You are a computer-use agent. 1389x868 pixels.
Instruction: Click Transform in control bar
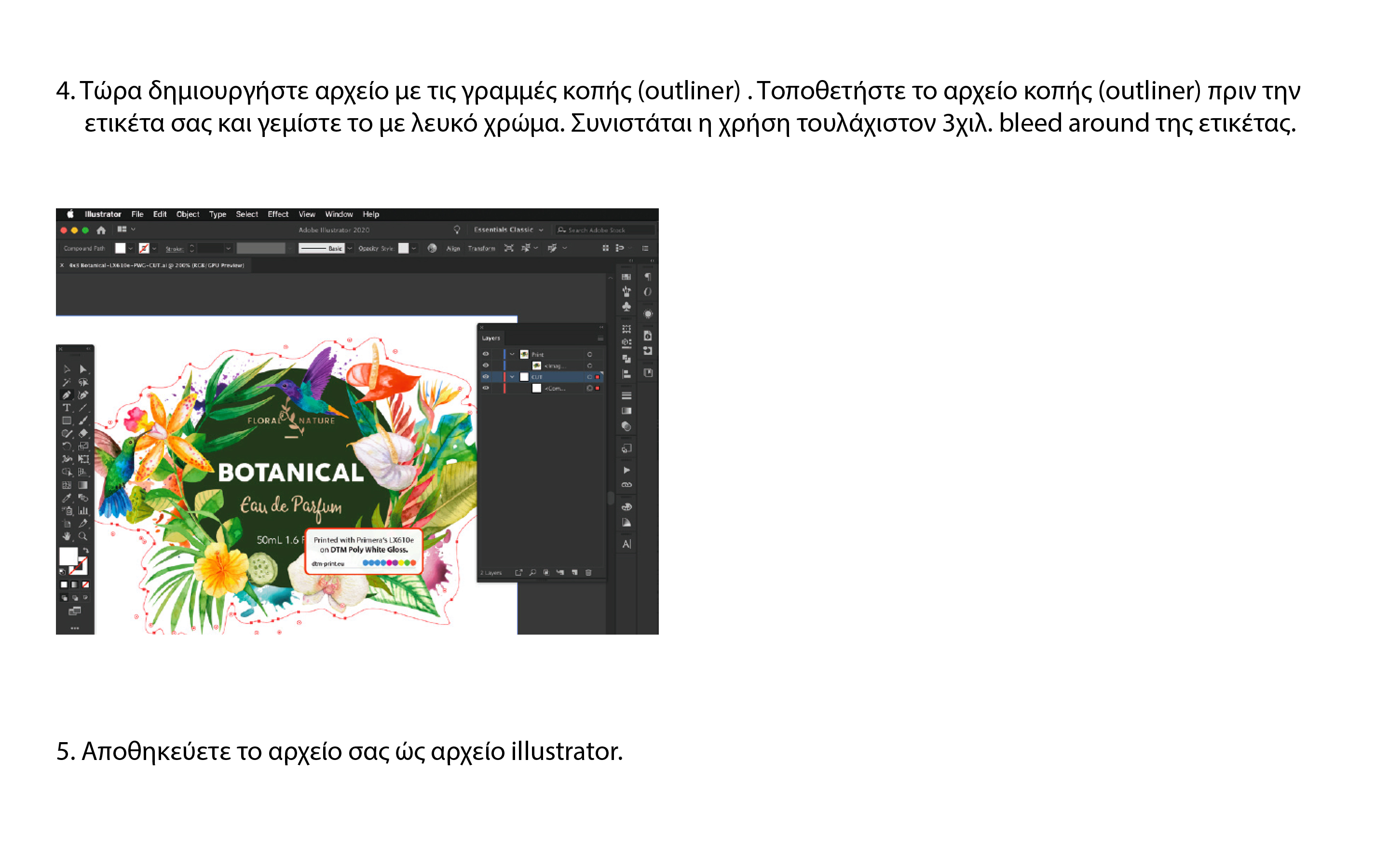coord(481,248)
